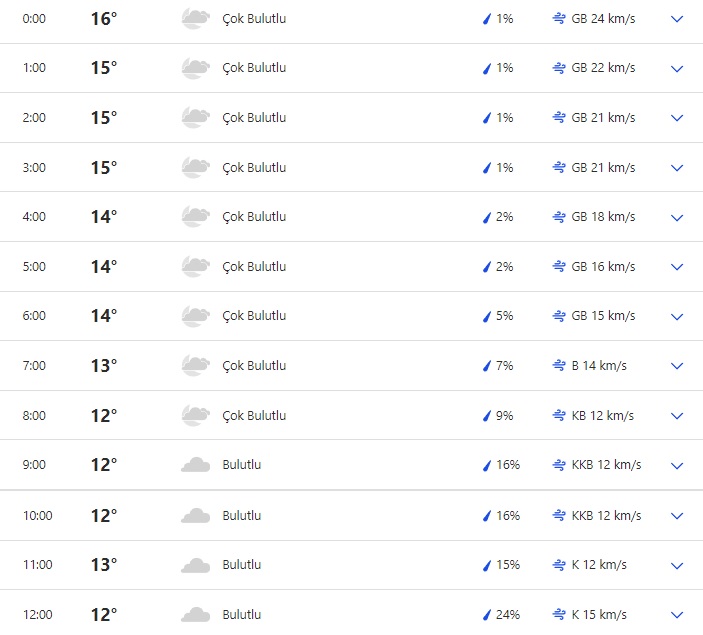Expand the 3:00 row with the chevron
The height and width of the screenshot is (635, 703).
[x=677, y=168]
